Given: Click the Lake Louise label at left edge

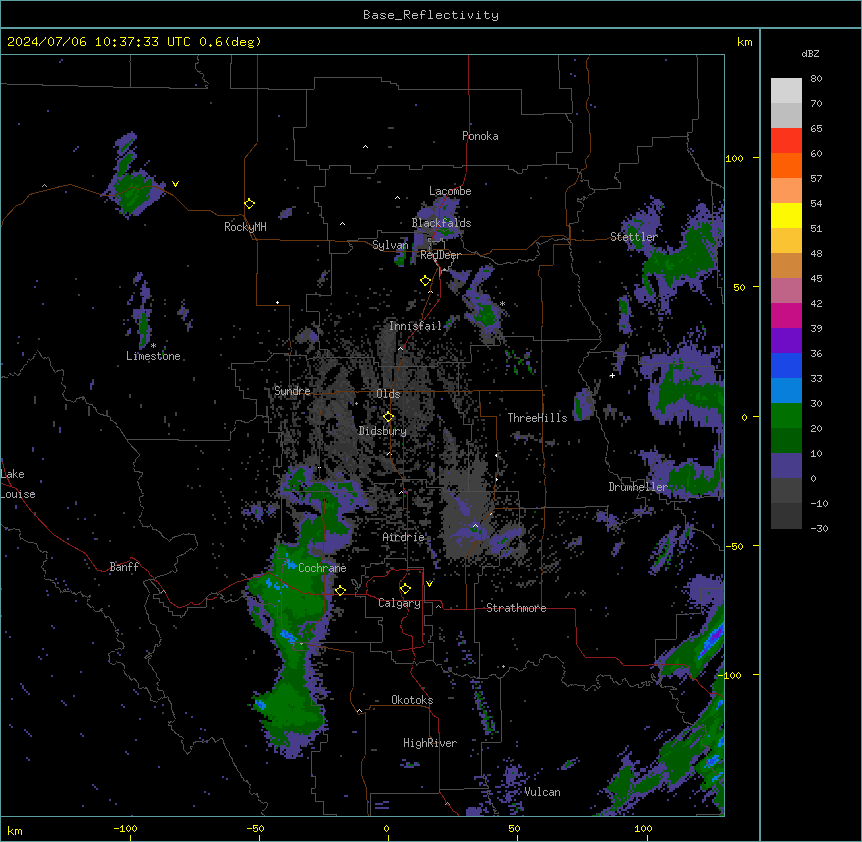Looking at the screenshot, I should click(17, 484).
